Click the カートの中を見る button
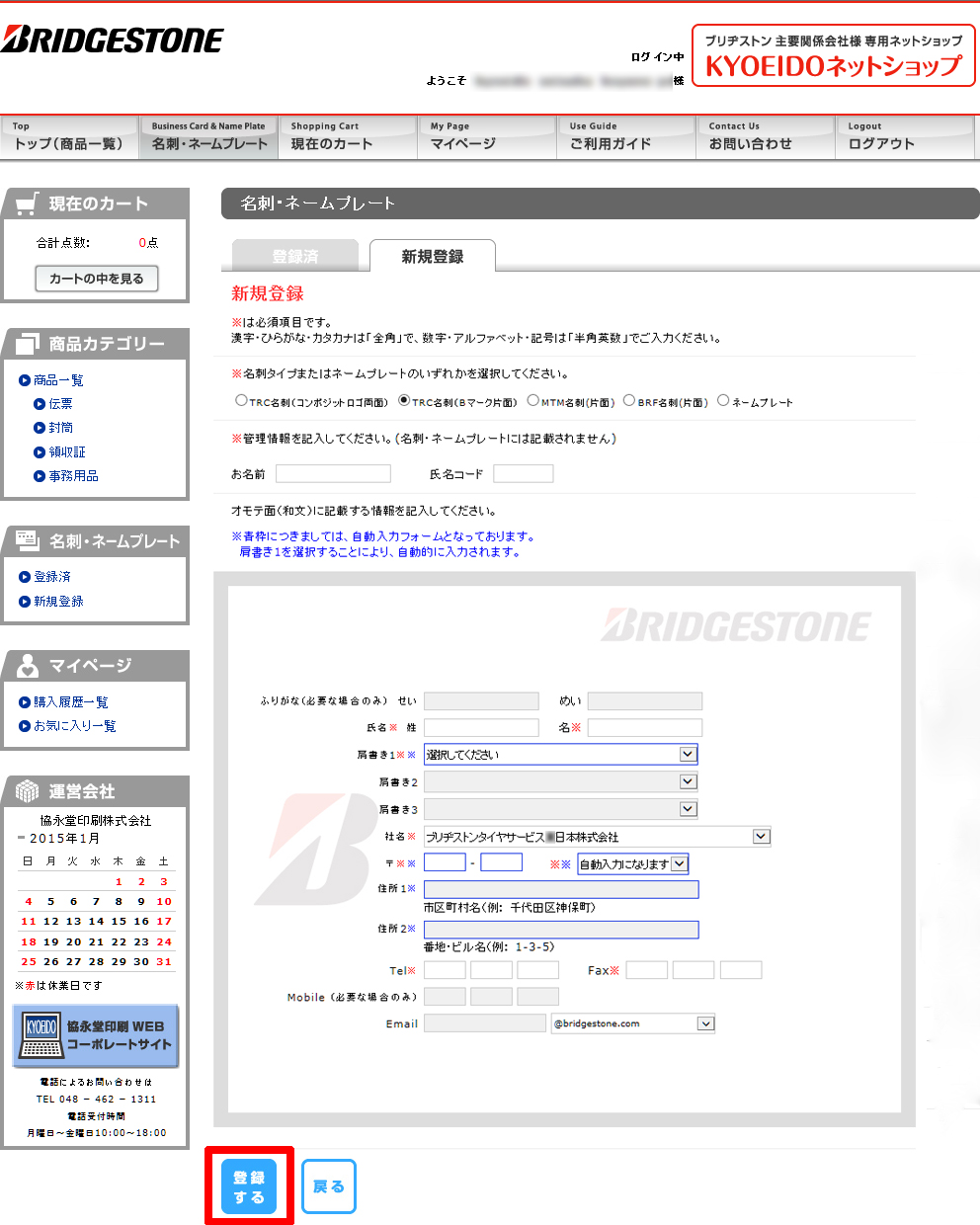Screen dimensions: 980x1225 pyautogui.click(x=97, y=279)
